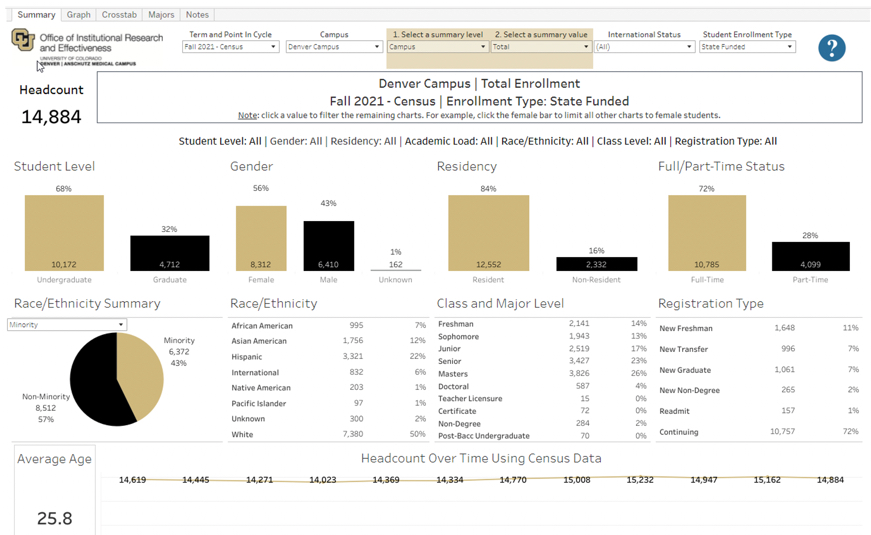Click the Full-Time status bar
The image size is (871, 535).
click(x=707, y=233)
